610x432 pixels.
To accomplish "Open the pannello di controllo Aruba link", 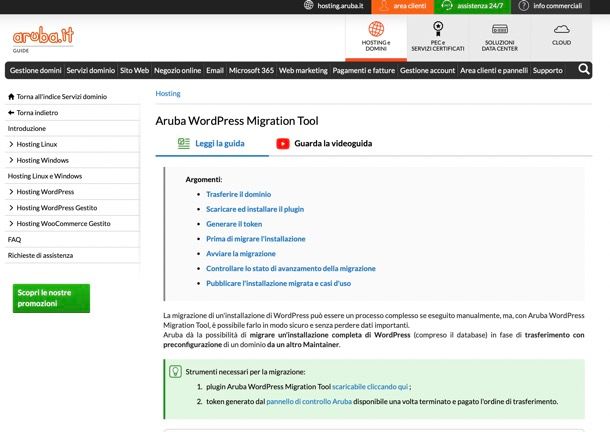I will (309, 401).
